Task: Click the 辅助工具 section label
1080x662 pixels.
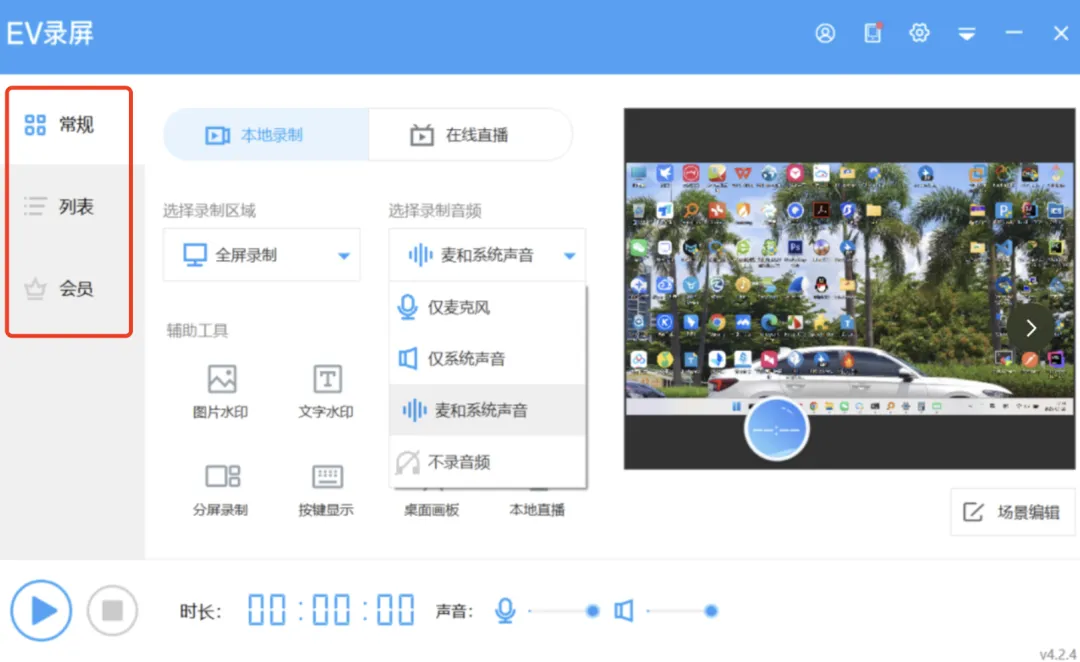Action: [x=197, y=331]
